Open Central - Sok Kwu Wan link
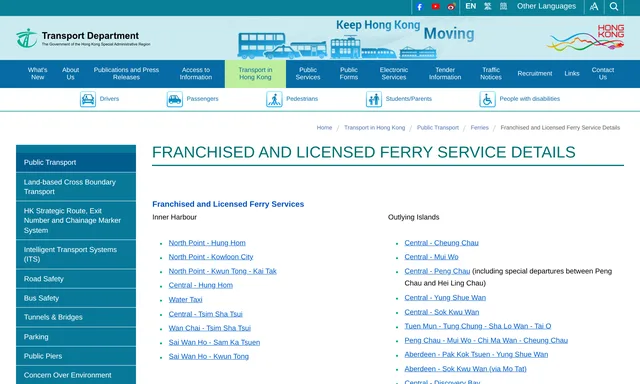This screenshot has height=384, width=640. (x=442, y=312)
